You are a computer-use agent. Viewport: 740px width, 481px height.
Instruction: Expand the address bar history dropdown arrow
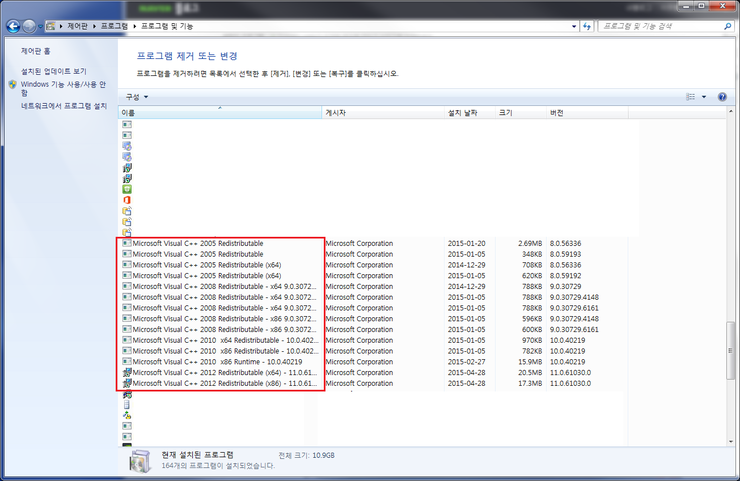pos(574,26)
